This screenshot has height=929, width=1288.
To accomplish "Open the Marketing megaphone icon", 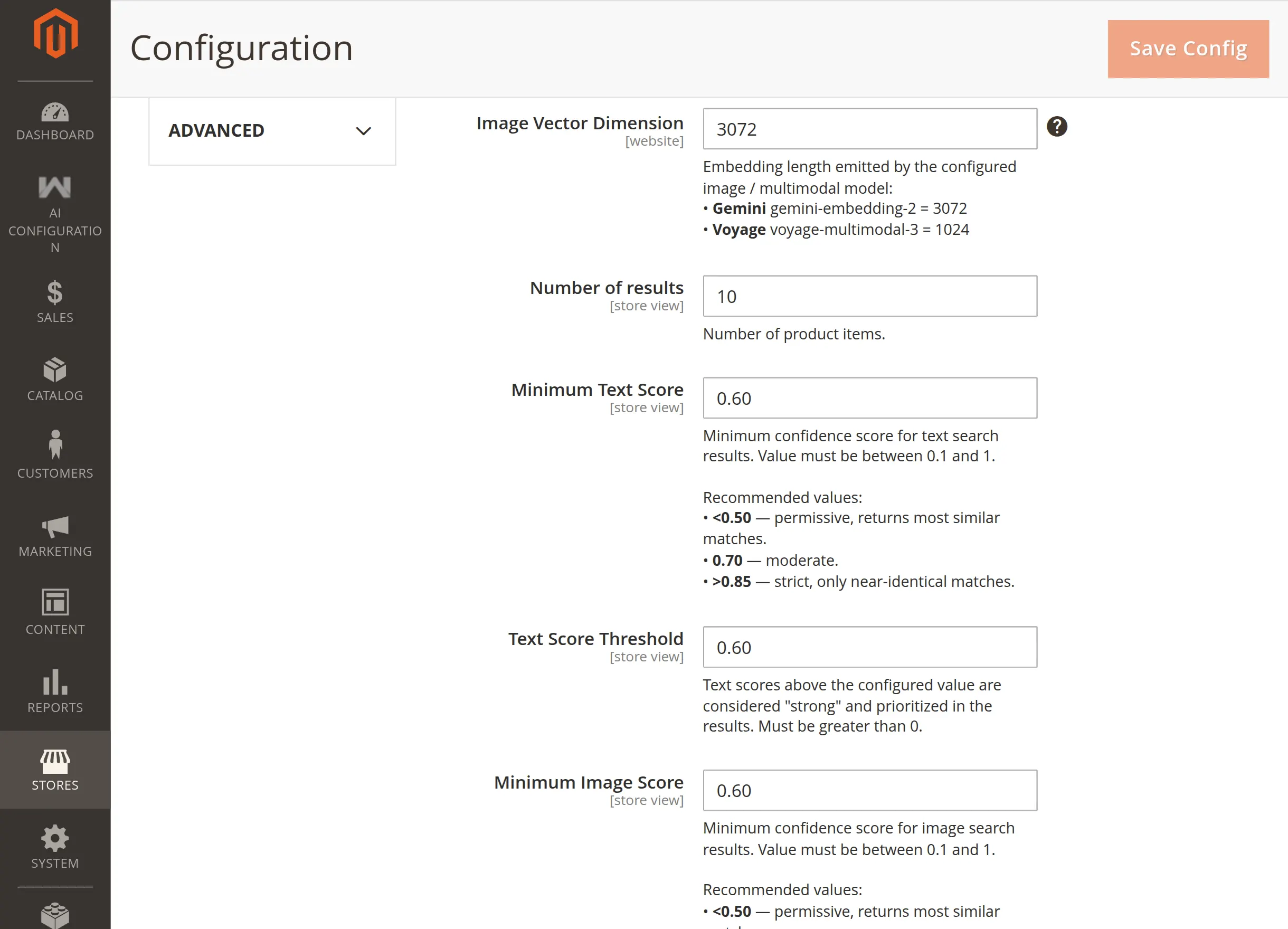I will tap(55, 526).
